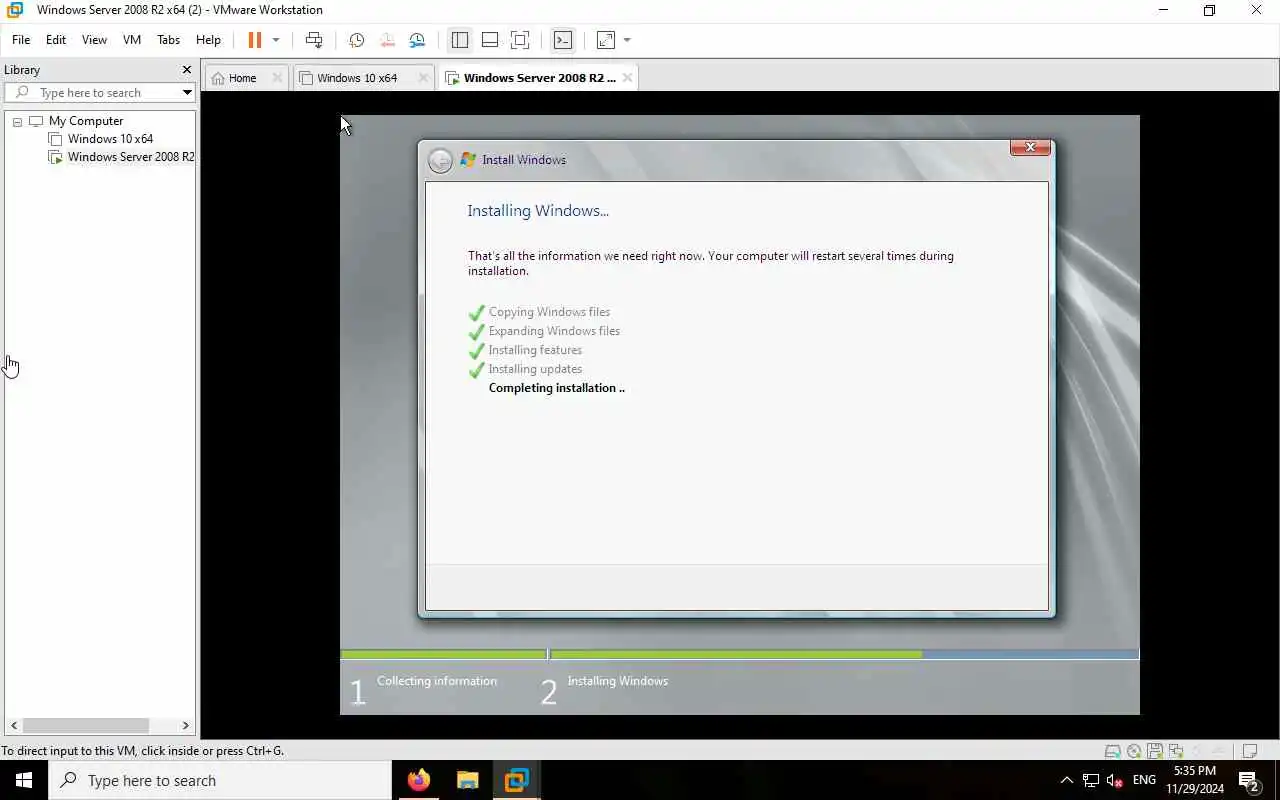Click the message log status icon
The width and height of the screenshot is (1280, 800).
tap(1248, 751)
